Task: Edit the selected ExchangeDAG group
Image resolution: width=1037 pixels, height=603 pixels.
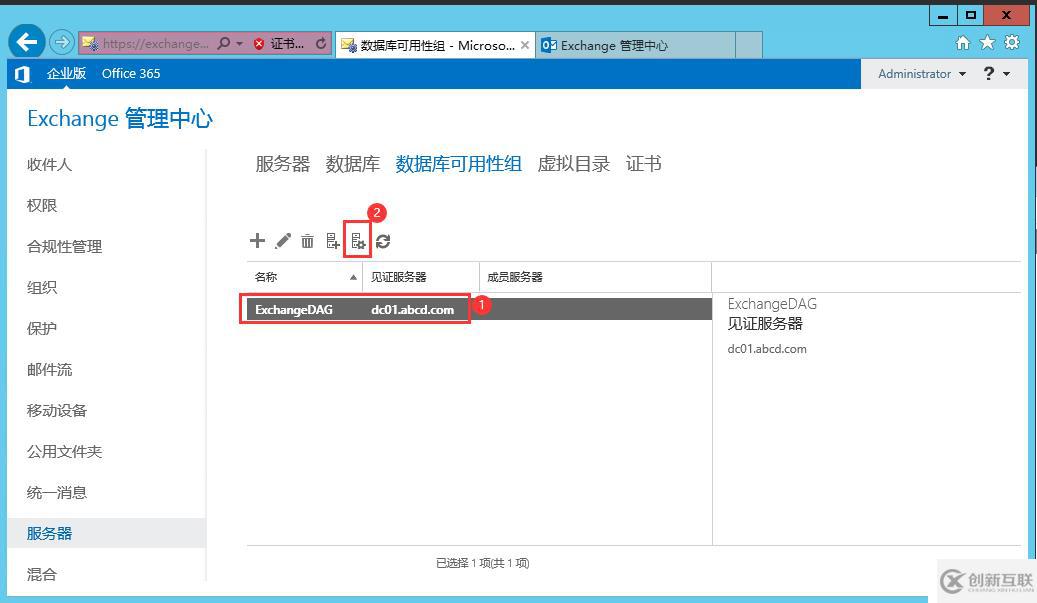Action: click(282, 240)
